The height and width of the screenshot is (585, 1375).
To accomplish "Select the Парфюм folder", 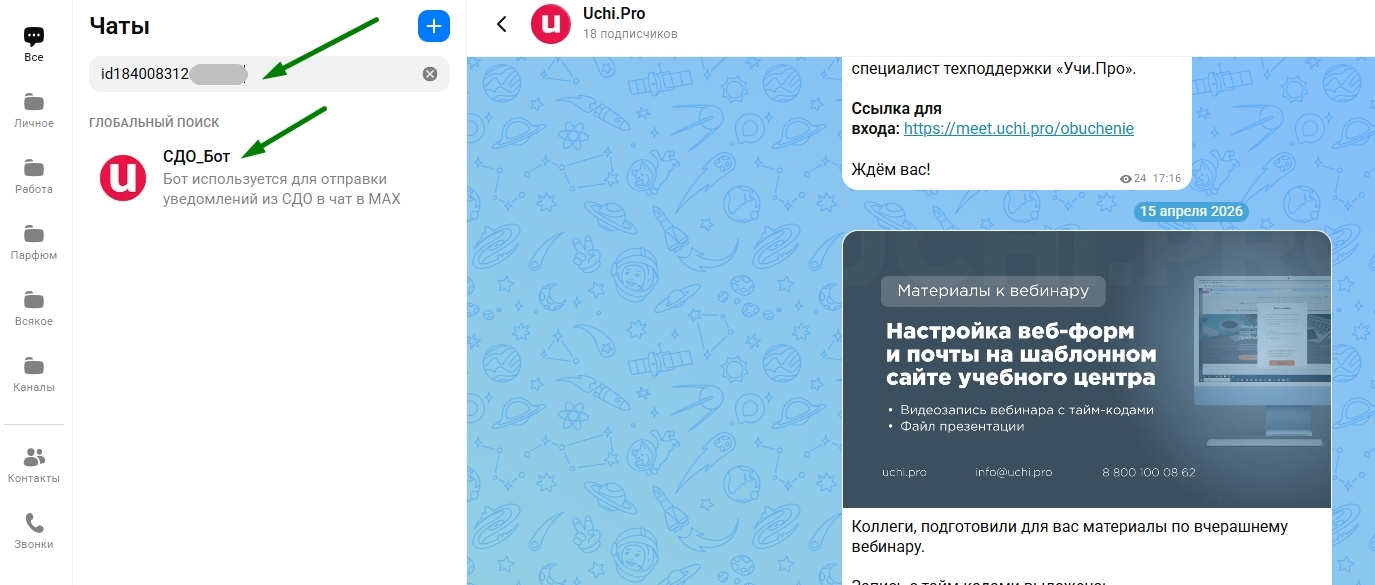I will click(x=34, y=240).
